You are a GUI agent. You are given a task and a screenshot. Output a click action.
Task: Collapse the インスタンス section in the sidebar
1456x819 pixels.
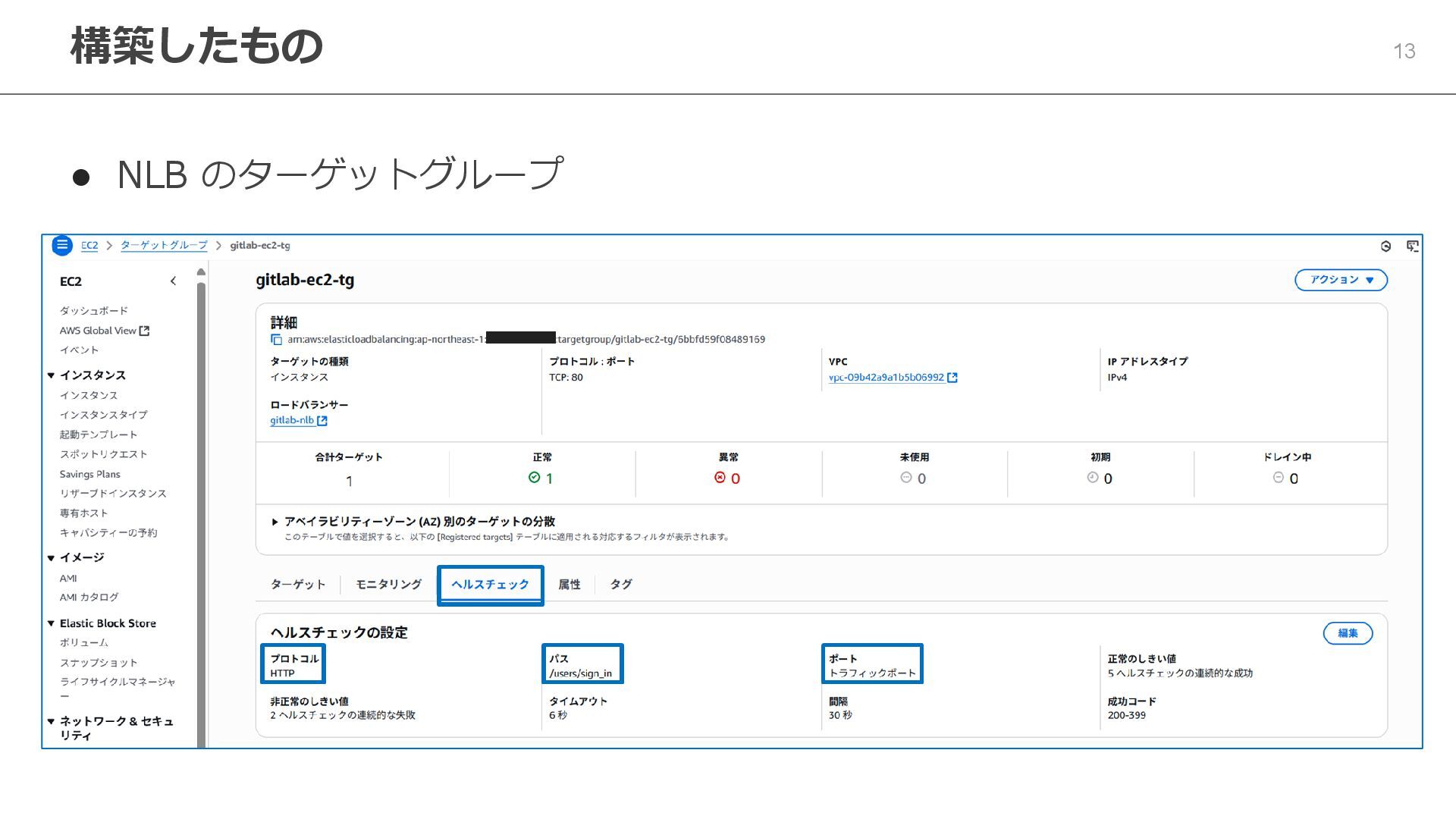(x=51, y=375)
